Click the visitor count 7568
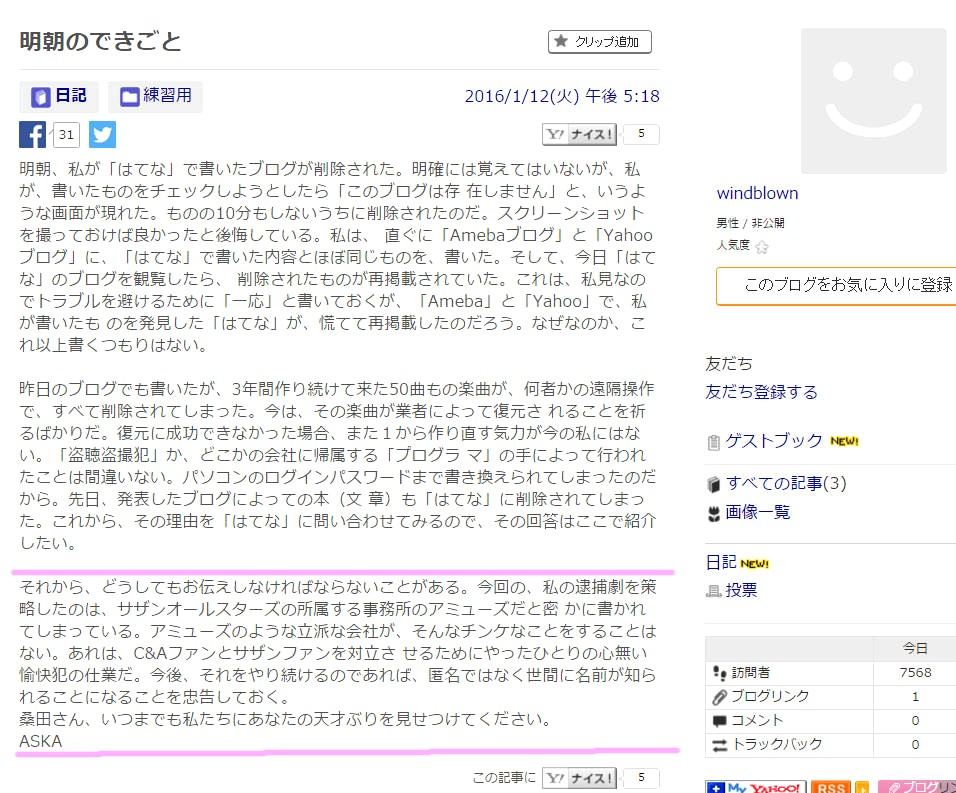The width and height of the screenshot is (956, 793). coord(915,672)
